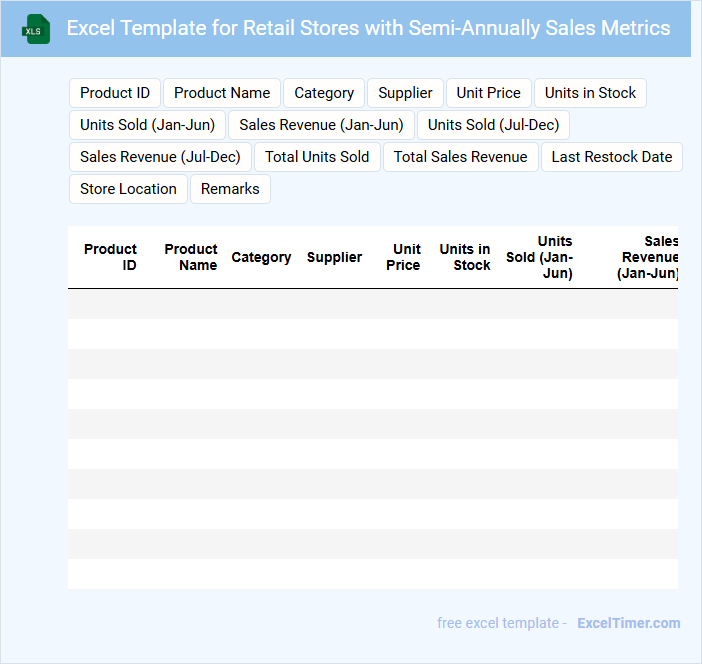702x664 pixels.
Task: Click the Total Sales Revenue tag
Action: [460, 157]
